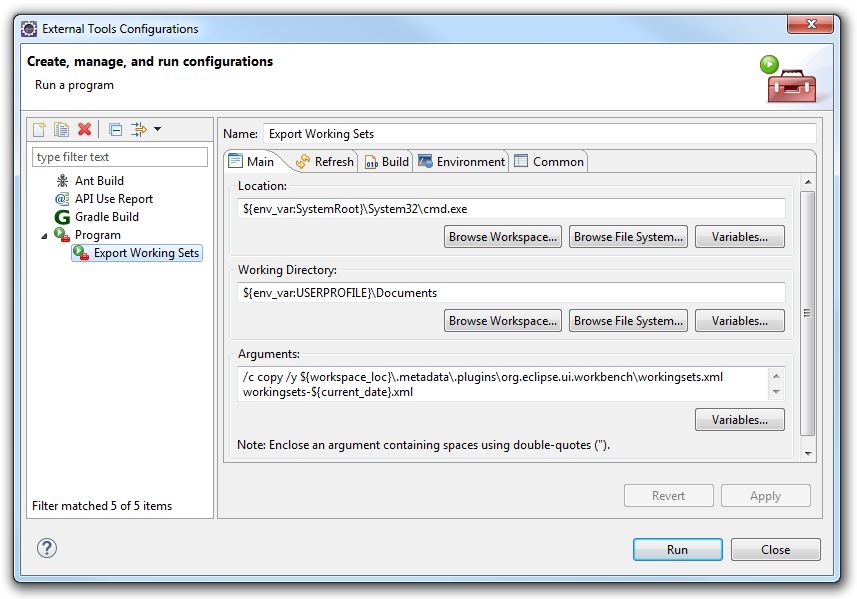
Task: Switch to the Common tab
Action: (x=549, y=162)
